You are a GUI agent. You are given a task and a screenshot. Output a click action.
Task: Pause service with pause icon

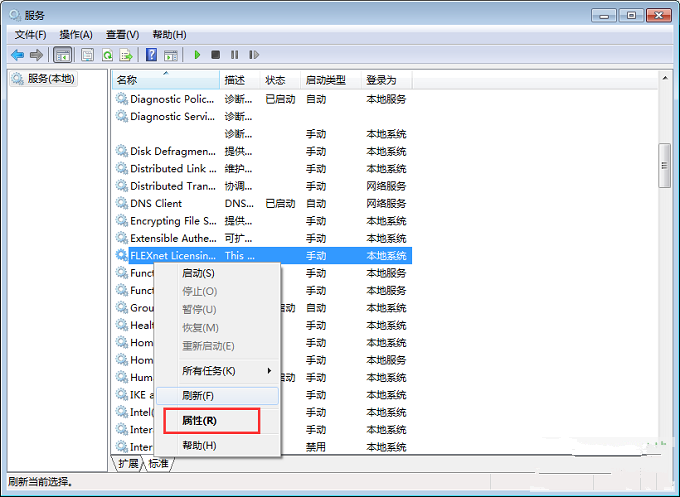pos(235,55)
